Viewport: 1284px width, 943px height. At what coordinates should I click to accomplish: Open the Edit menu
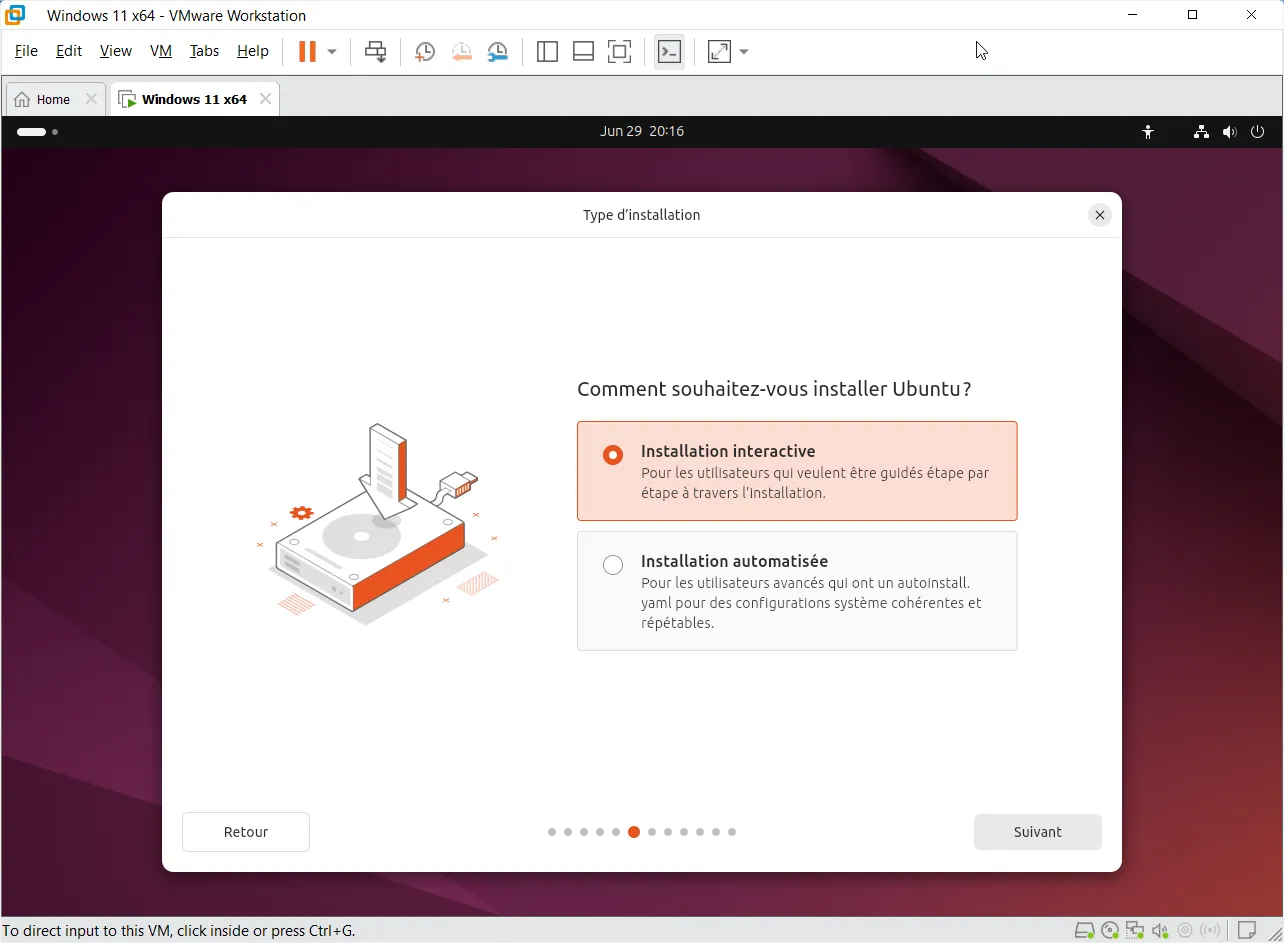(69, 51)
